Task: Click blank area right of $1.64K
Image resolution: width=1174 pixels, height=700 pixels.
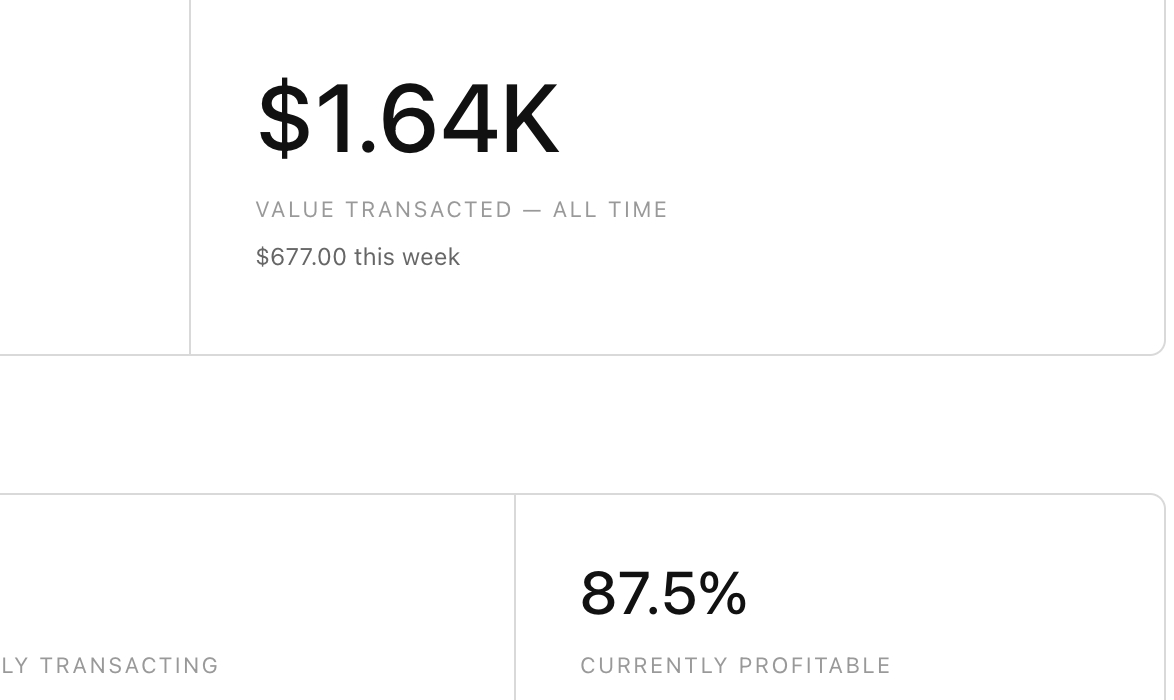Action: [x=850, y=120]
